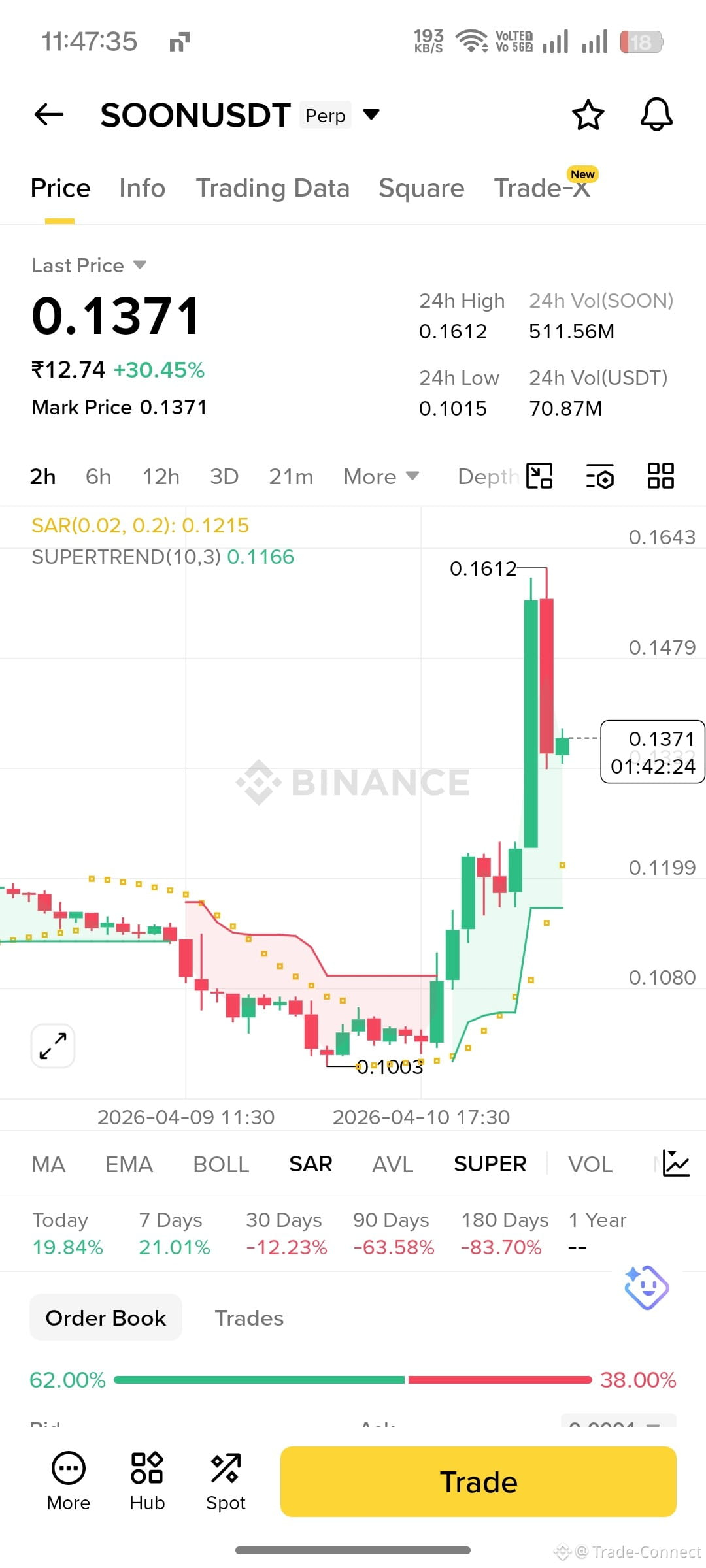Tap the +30.45% change value

click(159, 370)
